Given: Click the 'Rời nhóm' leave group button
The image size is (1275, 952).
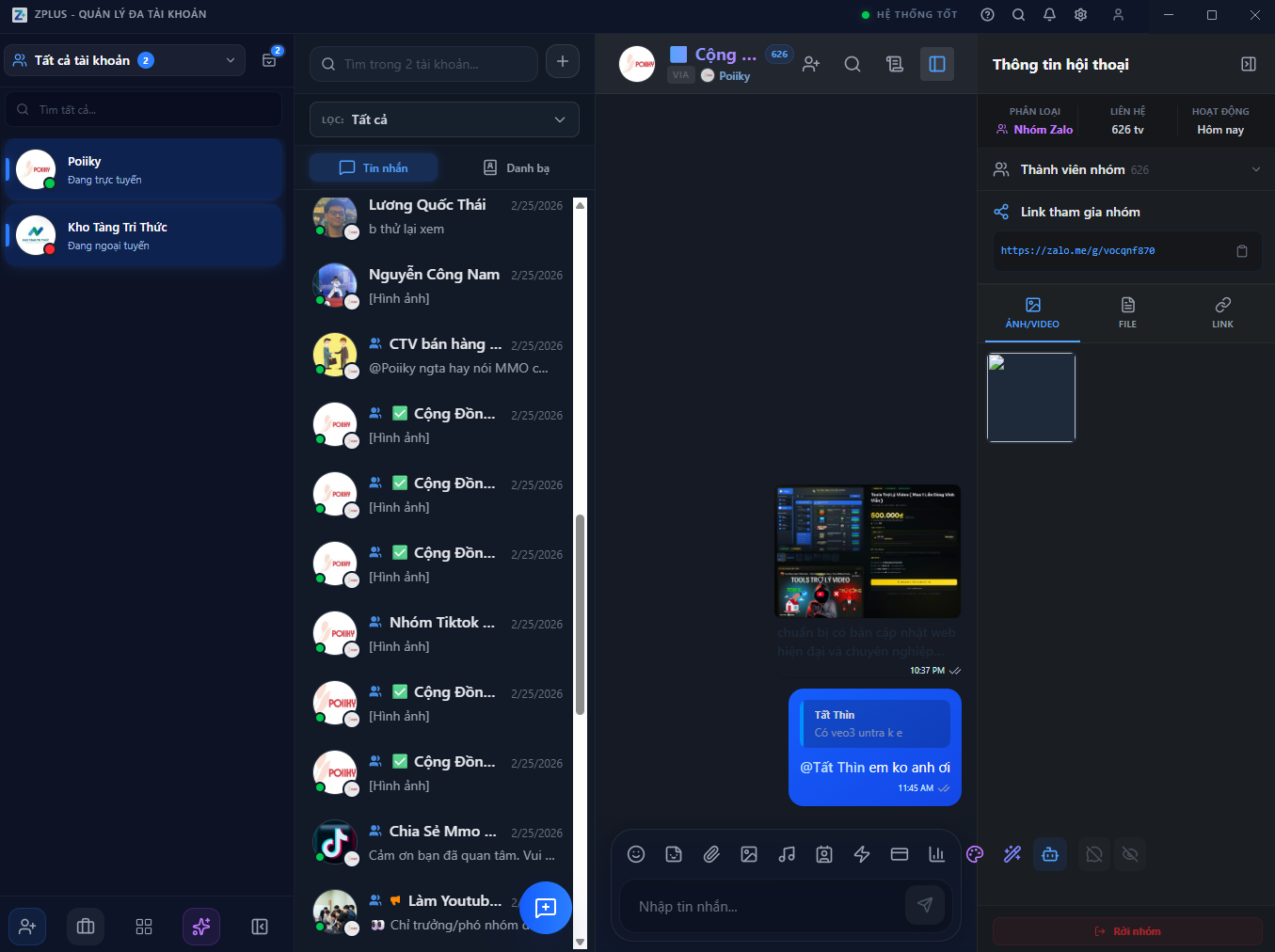Looking at the screenshot, I should click(x=1127, y=931).
